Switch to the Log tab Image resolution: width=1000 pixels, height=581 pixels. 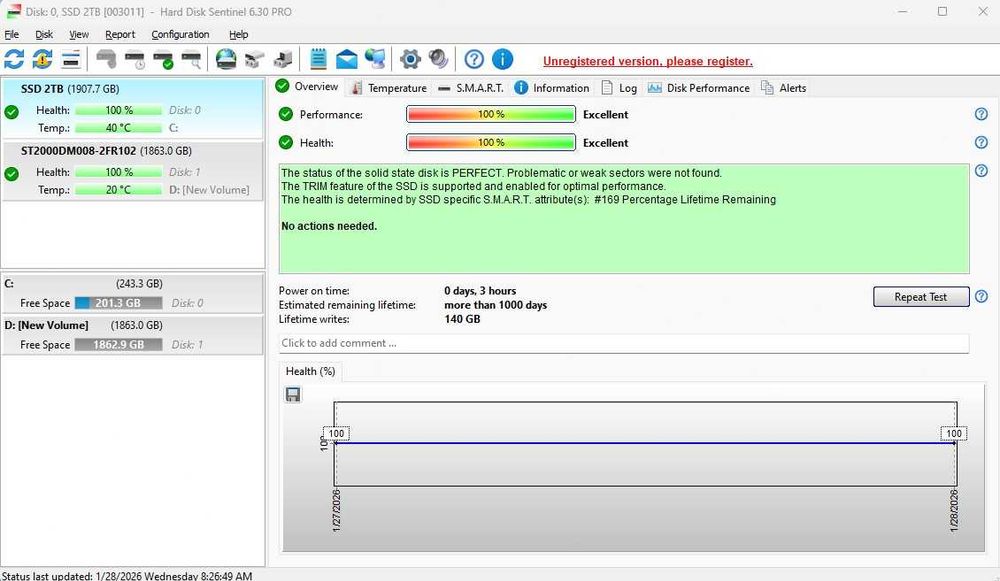(619, 88)
